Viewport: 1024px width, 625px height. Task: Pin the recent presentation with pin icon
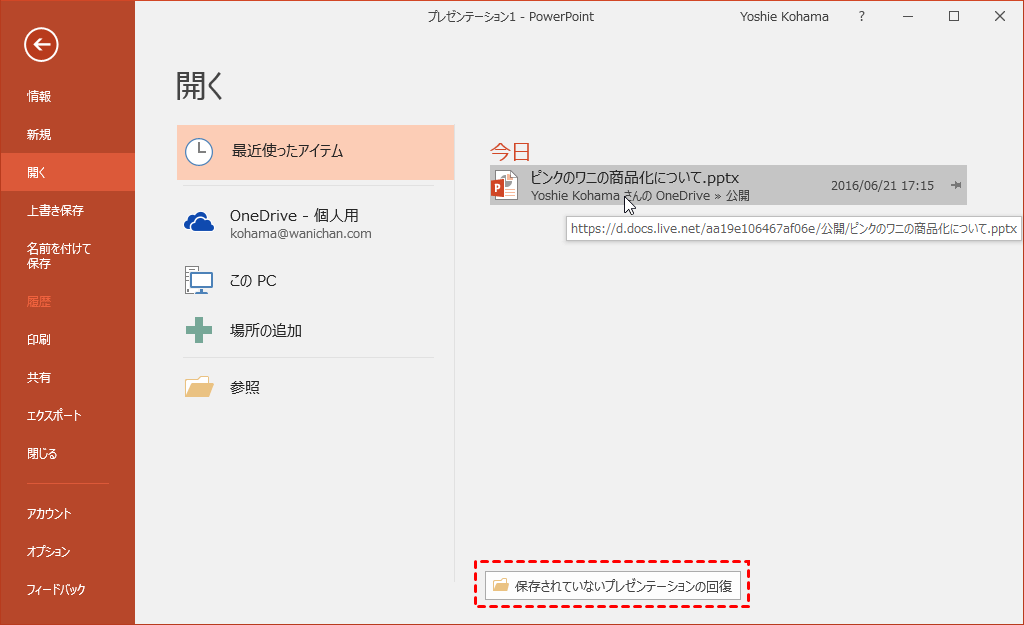pos(956,185)
